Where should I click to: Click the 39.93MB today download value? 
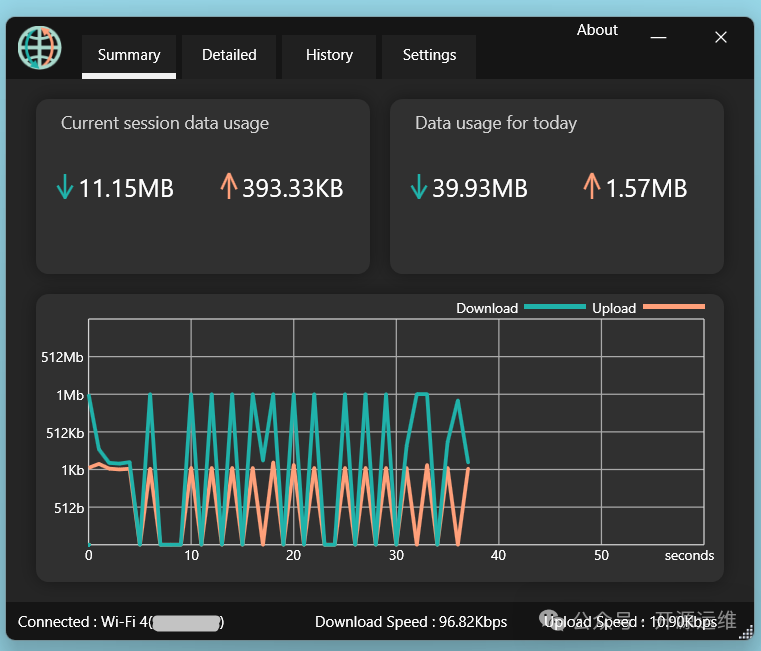point(479,188)
